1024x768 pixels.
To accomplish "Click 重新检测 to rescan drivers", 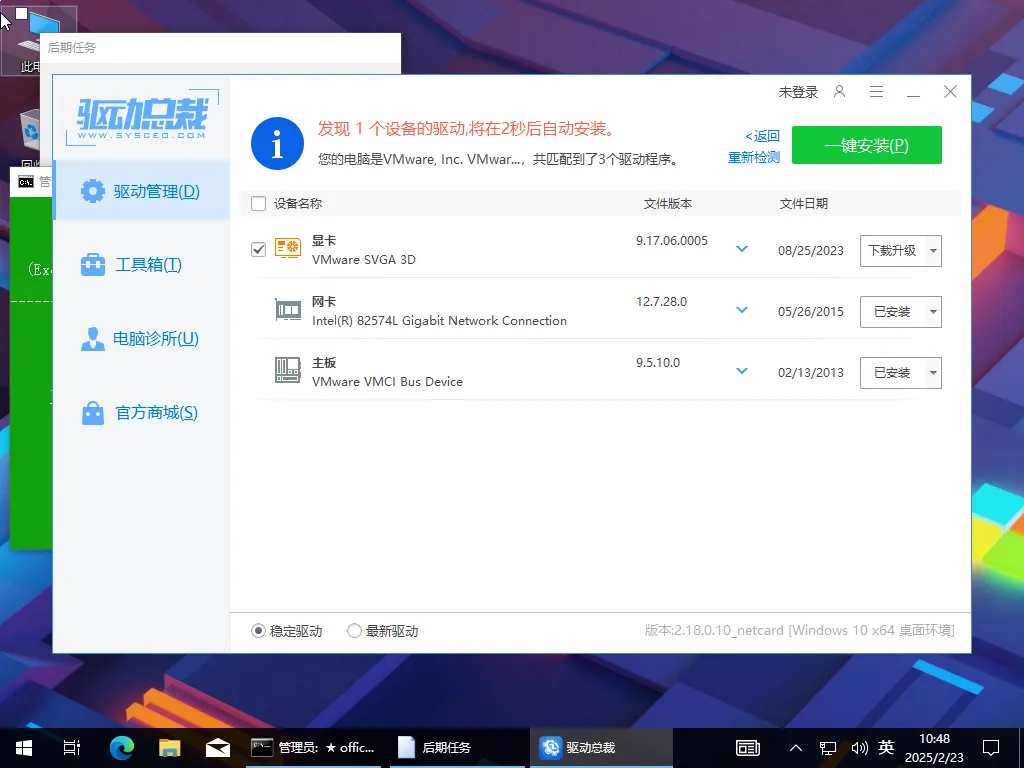I will (753, 157).
